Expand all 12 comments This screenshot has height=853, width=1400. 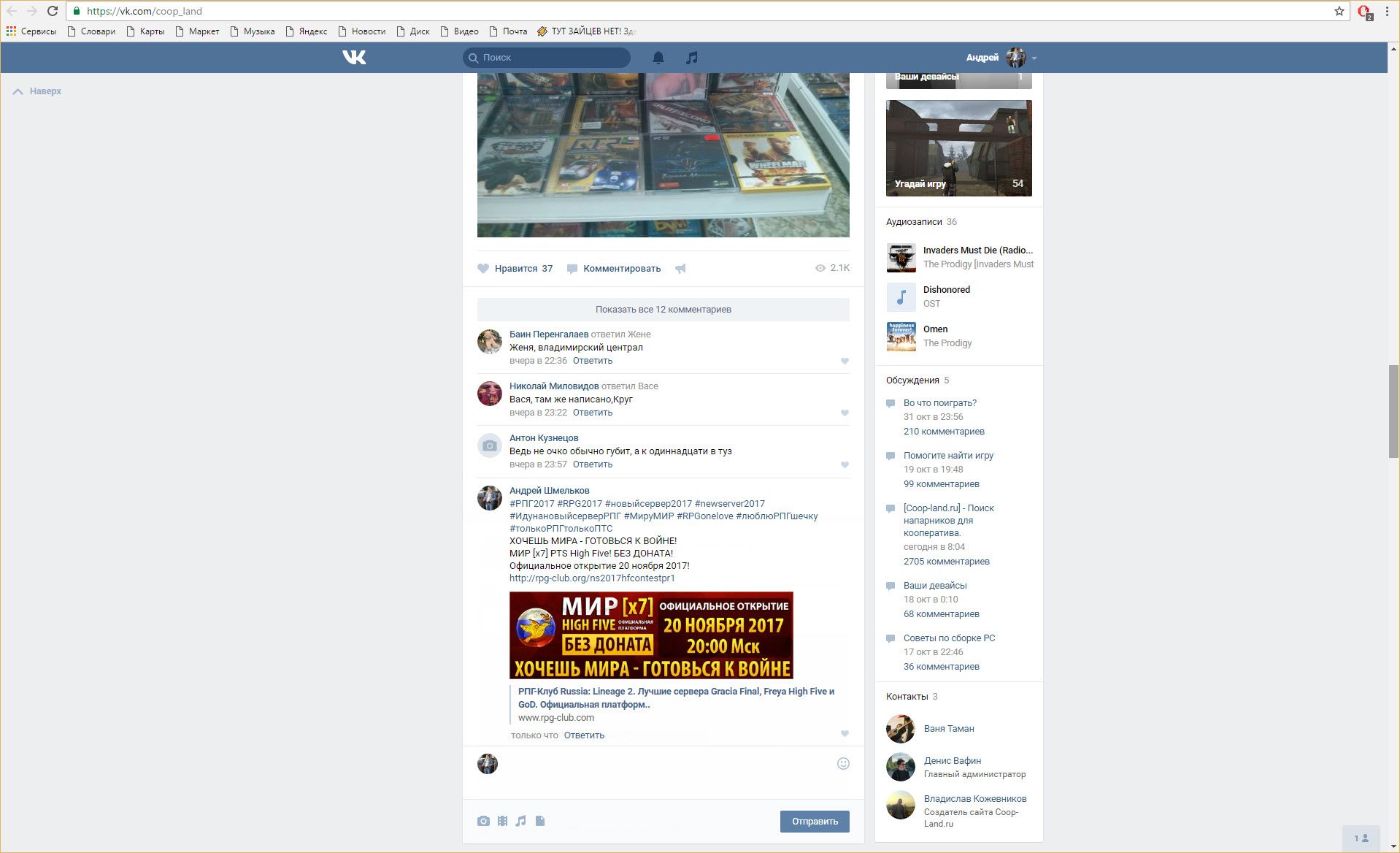(x=663, y=309)
